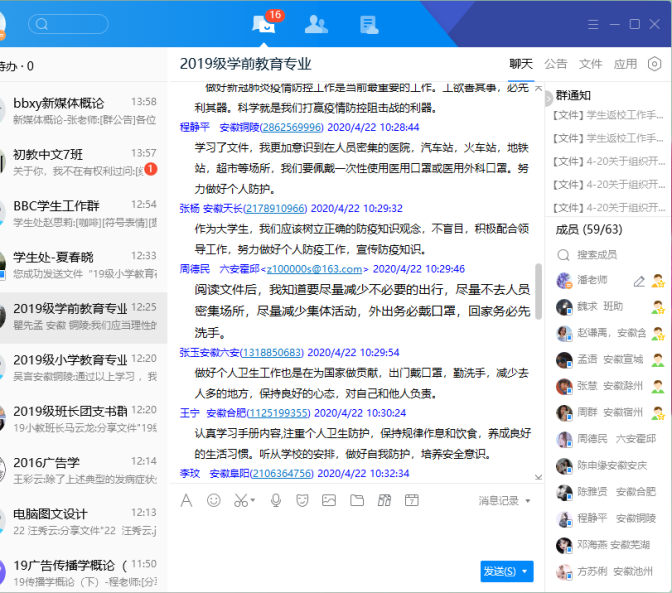Click the 搜索成员 member search field

click(x=611, y=255)
